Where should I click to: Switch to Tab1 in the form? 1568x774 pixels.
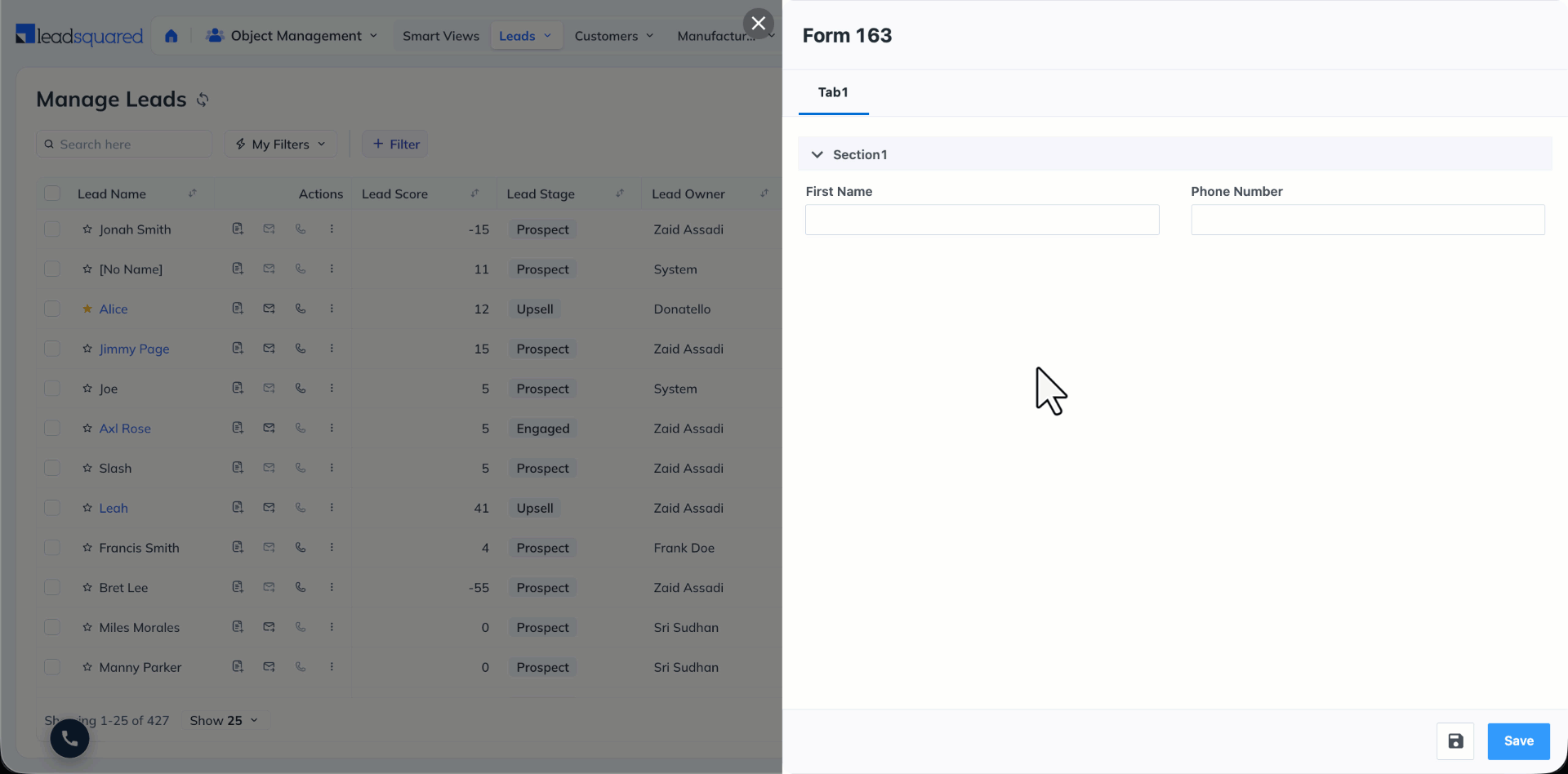point(833,92)
